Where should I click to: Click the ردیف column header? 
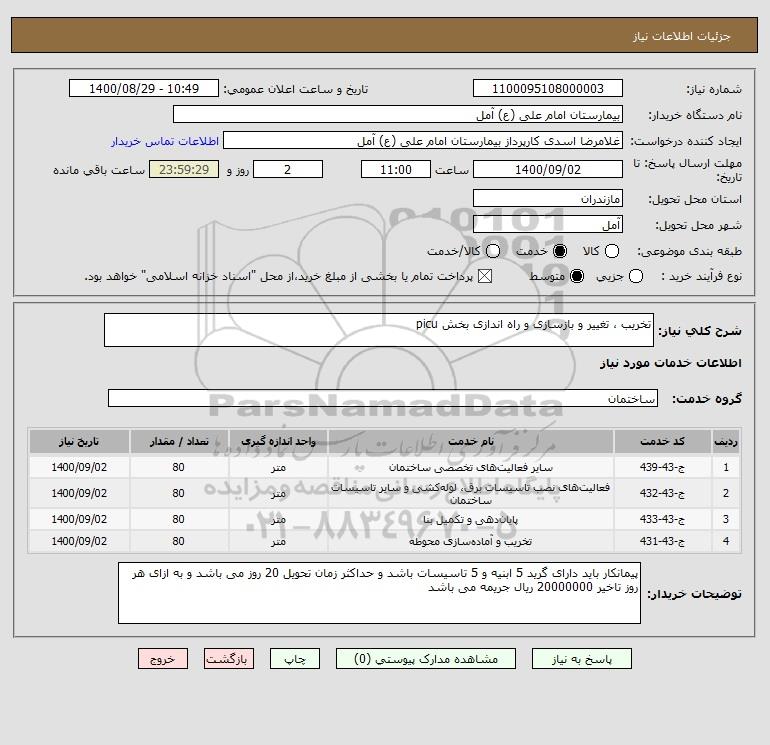click(x=726, y=441)
